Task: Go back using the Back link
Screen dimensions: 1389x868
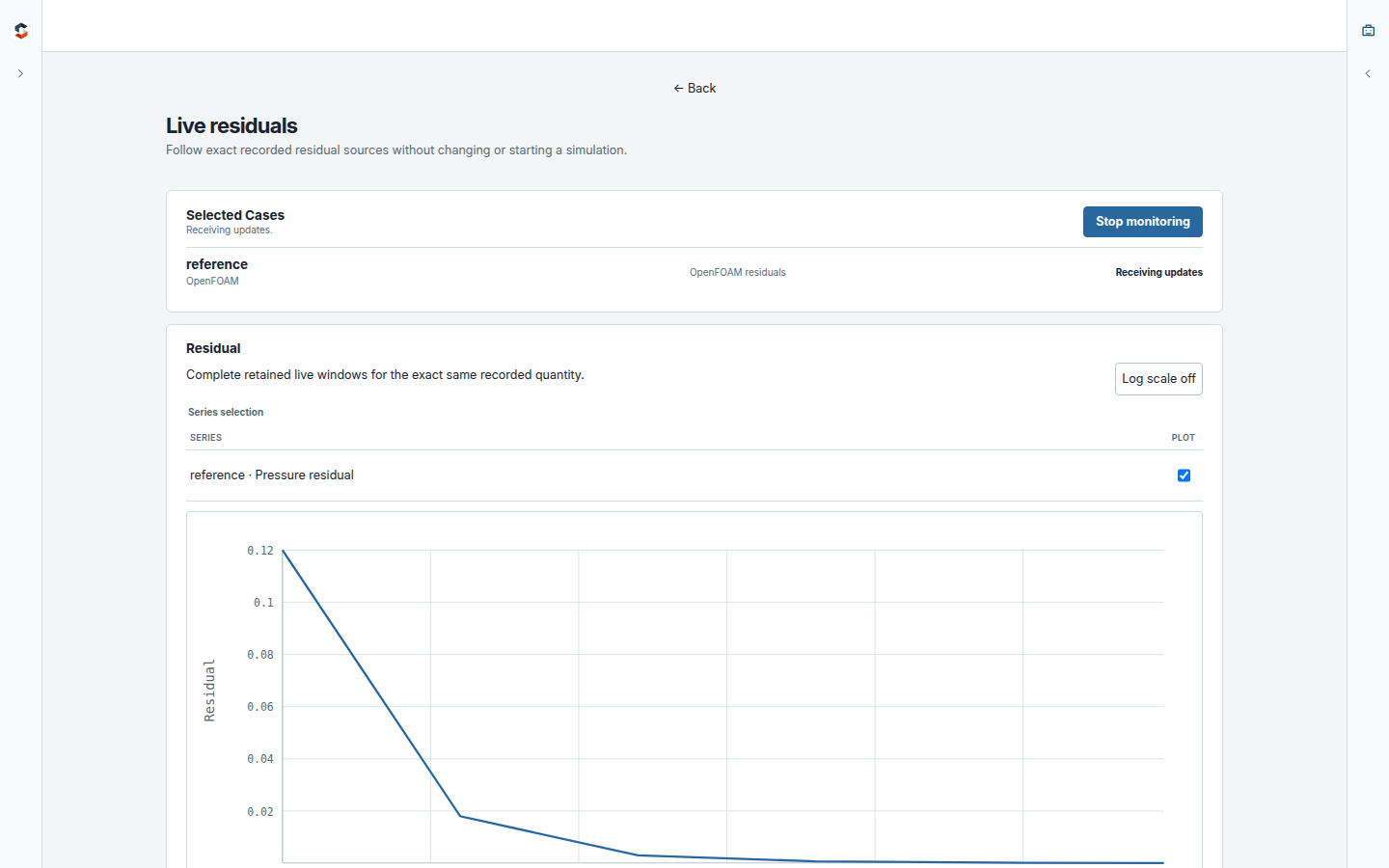Action: pos(694,88)
